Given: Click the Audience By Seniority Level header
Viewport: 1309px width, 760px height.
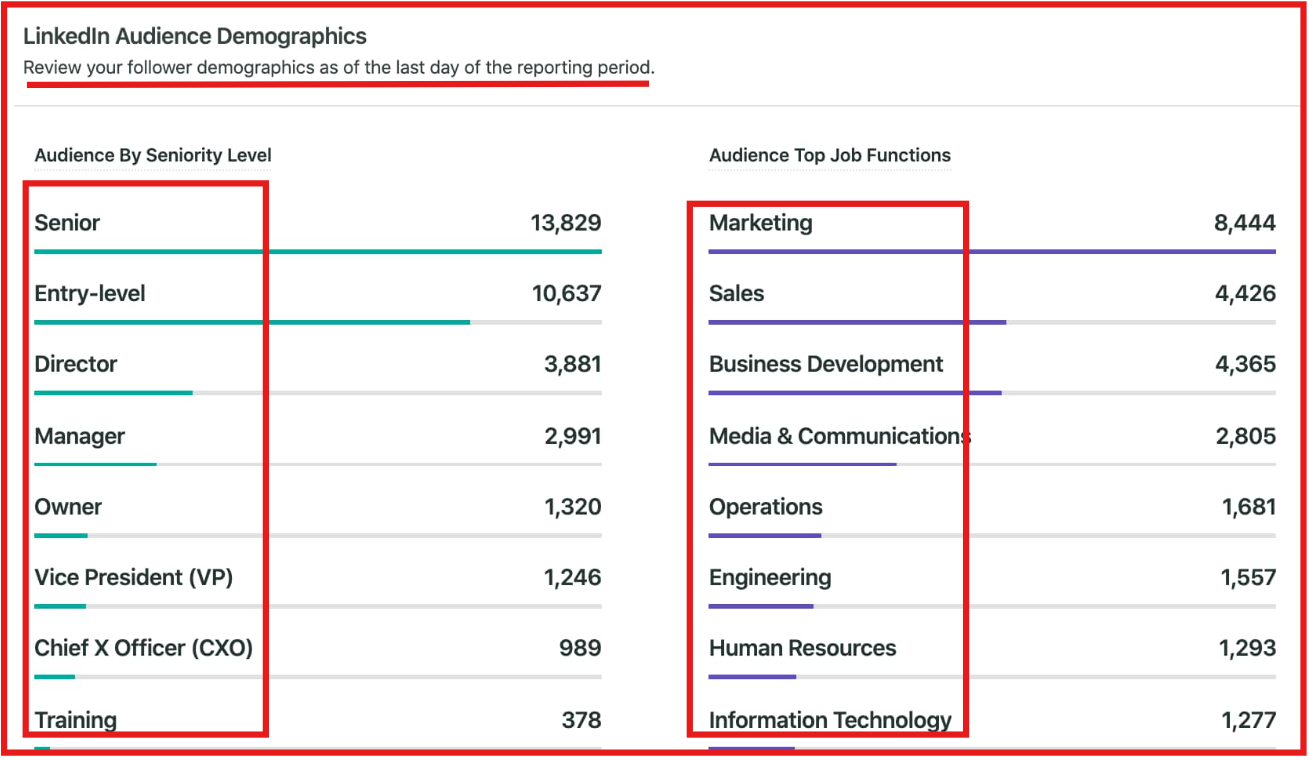Looking at the screenshot, I should point(152,156).
